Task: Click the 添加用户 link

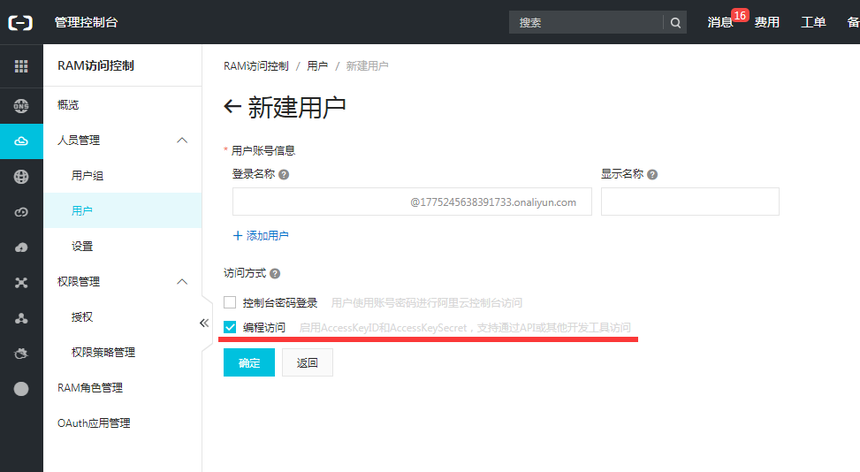Action: pos(261,236)
